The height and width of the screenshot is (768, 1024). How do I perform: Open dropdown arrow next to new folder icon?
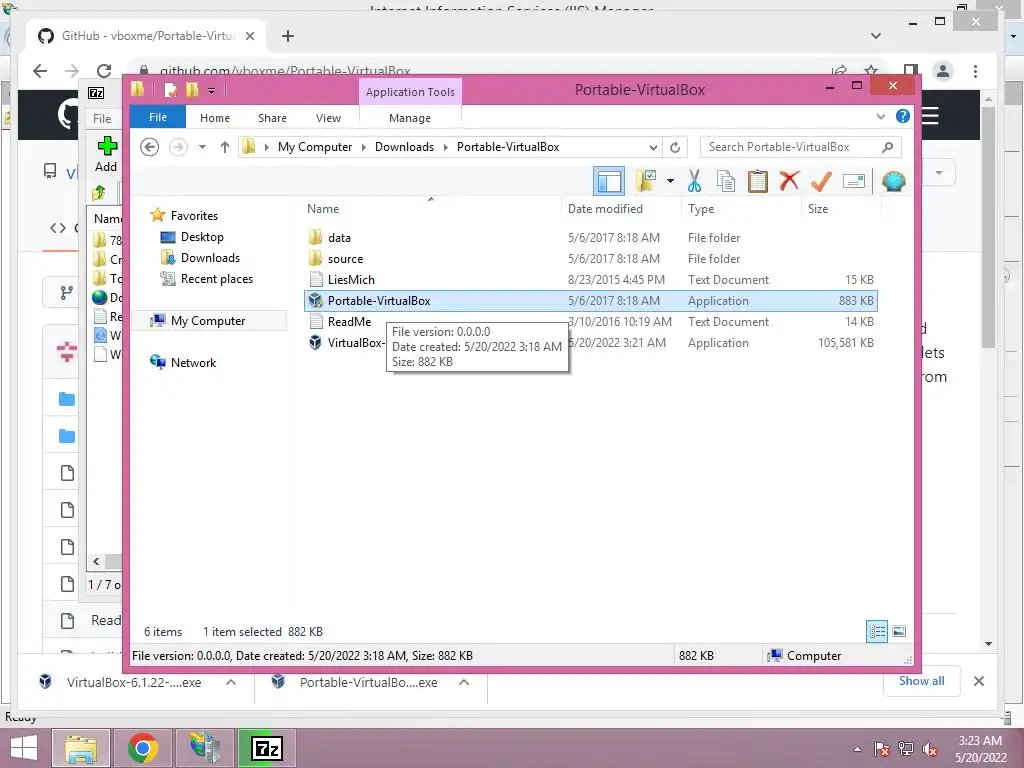[x=670, y=181]
